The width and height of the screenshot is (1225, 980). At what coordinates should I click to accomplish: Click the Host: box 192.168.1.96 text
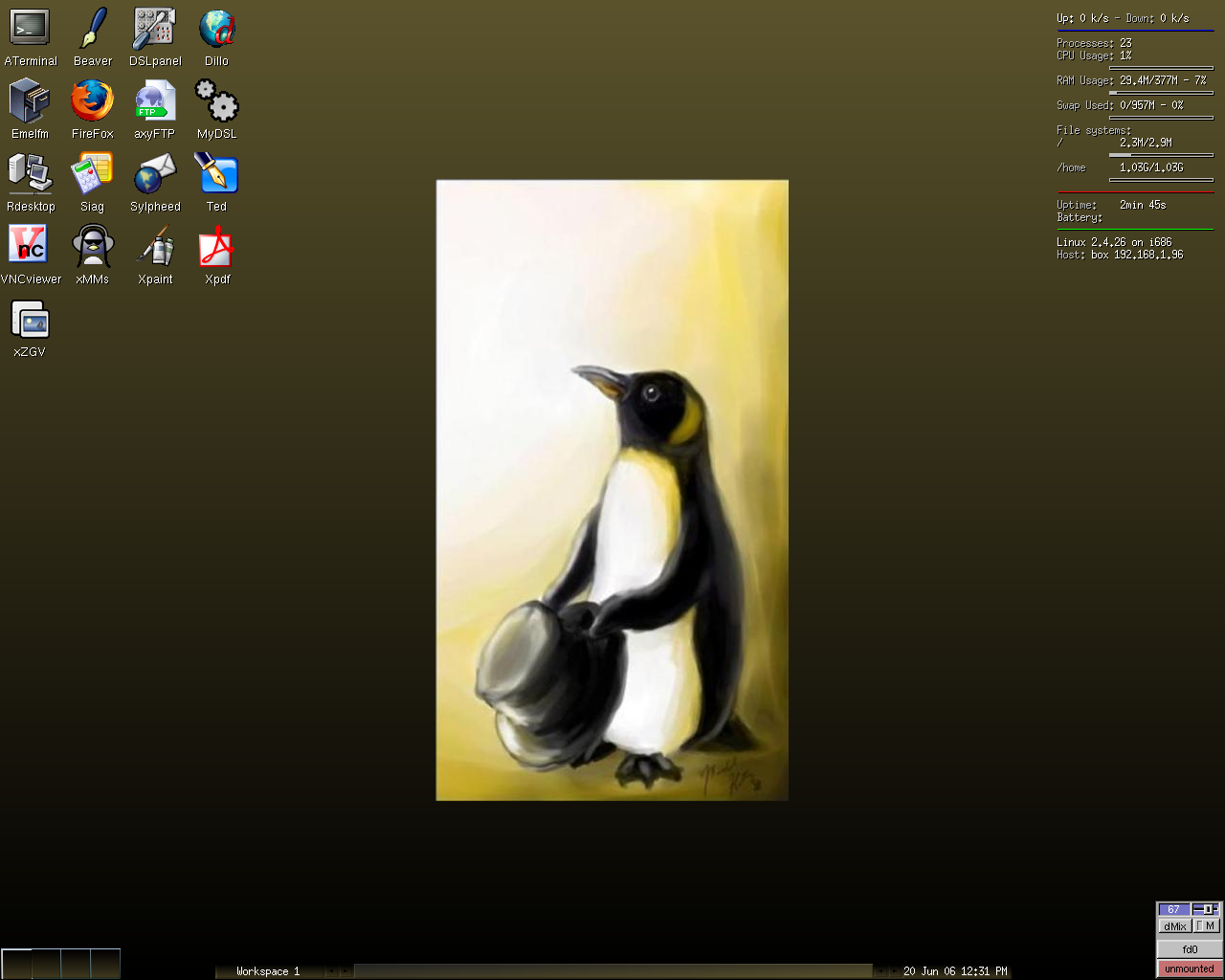1120,255
